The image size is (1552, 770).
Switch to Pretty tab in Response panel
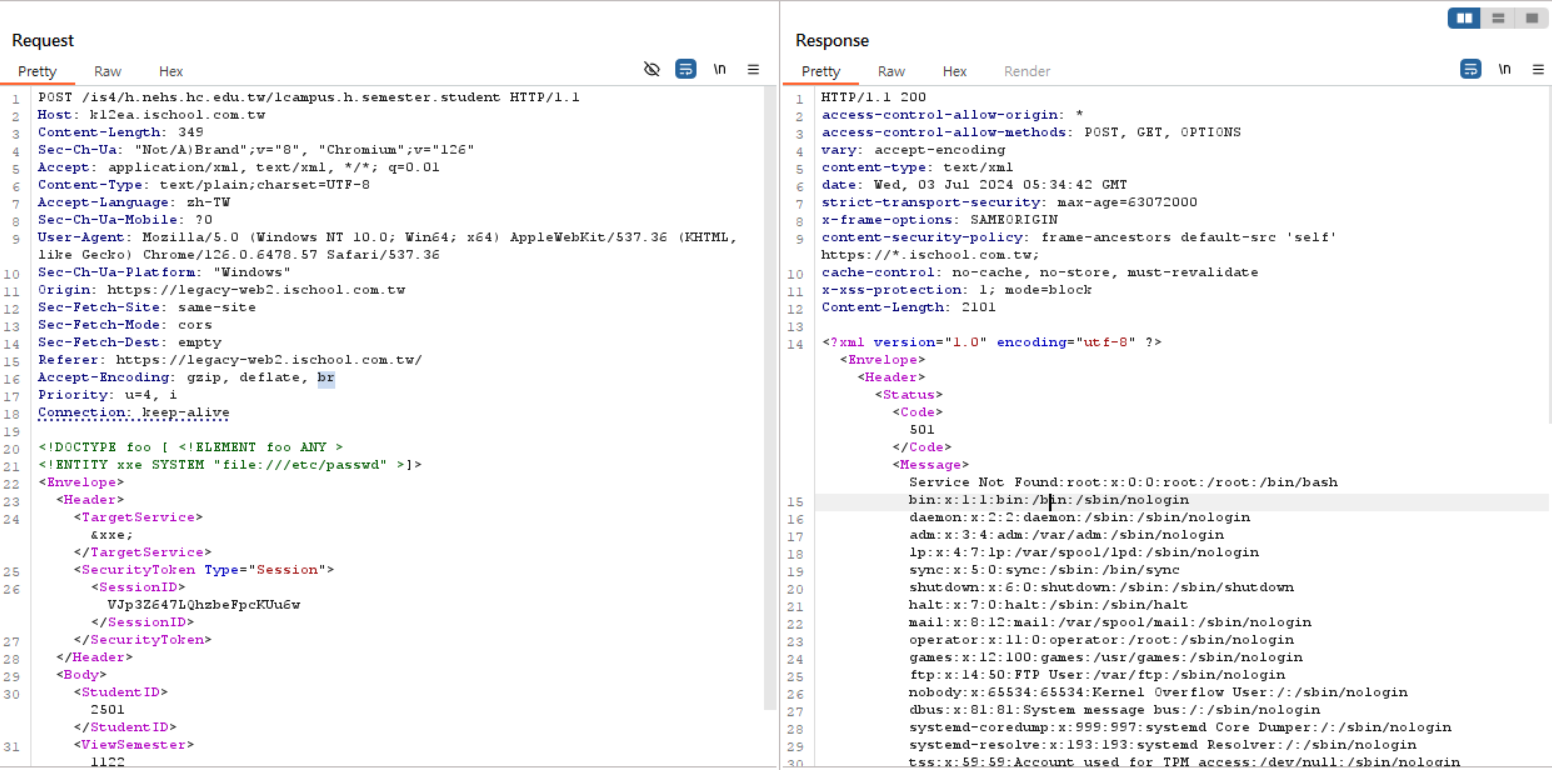click(x=821, y=71)
